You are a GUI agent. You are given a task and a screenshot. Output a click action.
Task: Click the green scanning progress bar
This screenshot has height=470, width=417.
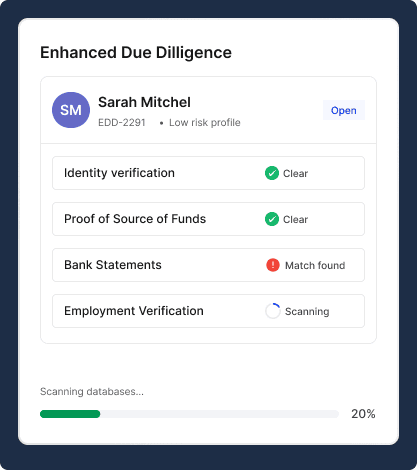click(70, 414)
